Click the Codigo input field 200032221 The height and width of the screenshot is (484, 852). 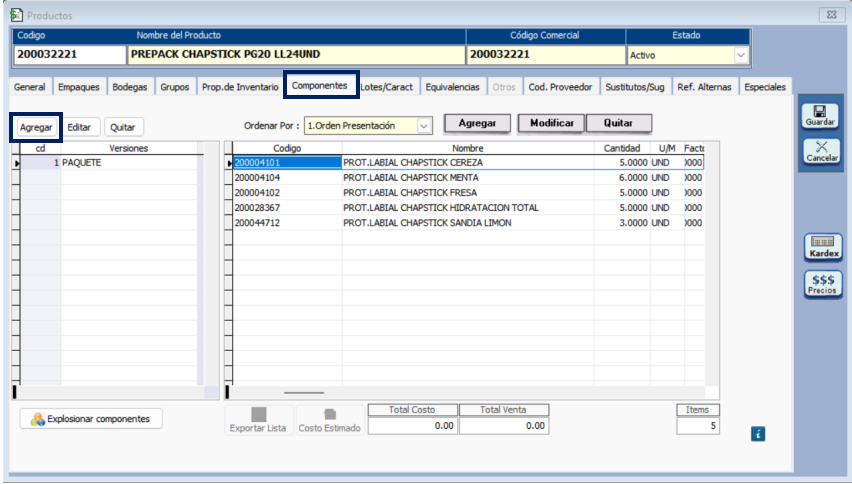click(x=70, y=54)
